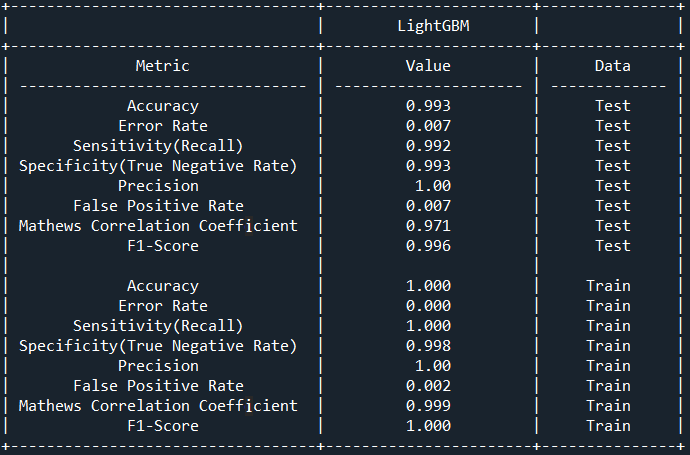Click the Accuracy label in the Test section
The width and height of the screenshot is (690, 455).
(x=162, y=106)
